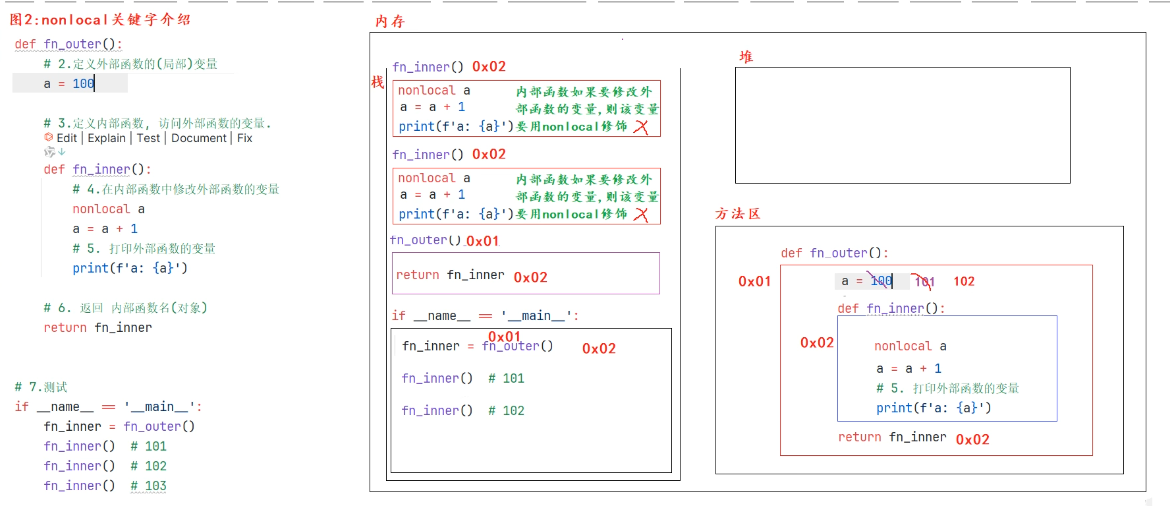Trigger the Fix code lens action
Image resolution: width=1170 pixels, height=506 pixels.
pos(245,138)
